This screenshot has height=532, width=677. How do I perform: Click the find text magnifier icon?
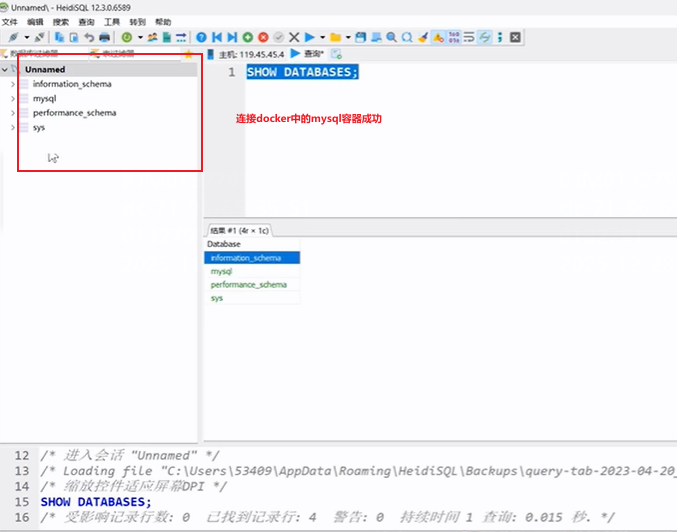coord(392,38)
